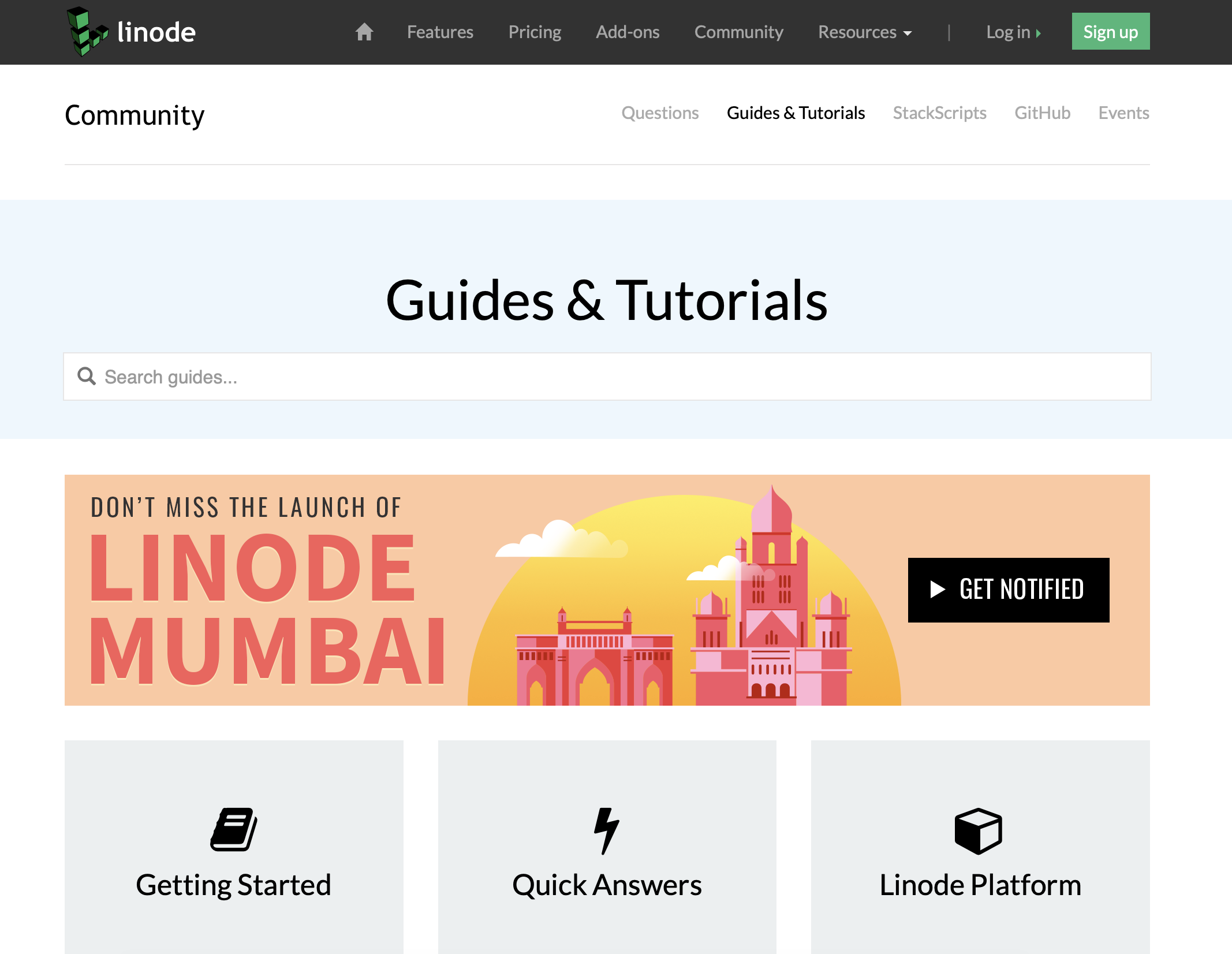The width and height of the screenshot is (1232, 954).
Task: Open the Features nav item
Action: (440, 32)
